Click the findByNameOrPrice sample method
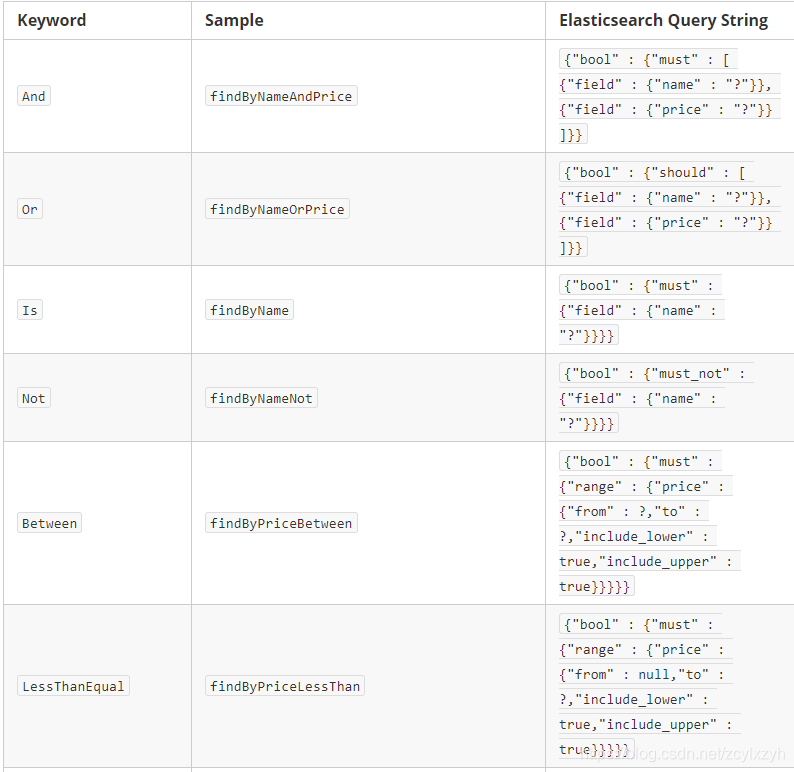This screenshot has height=772, width=794. (277, 209)
